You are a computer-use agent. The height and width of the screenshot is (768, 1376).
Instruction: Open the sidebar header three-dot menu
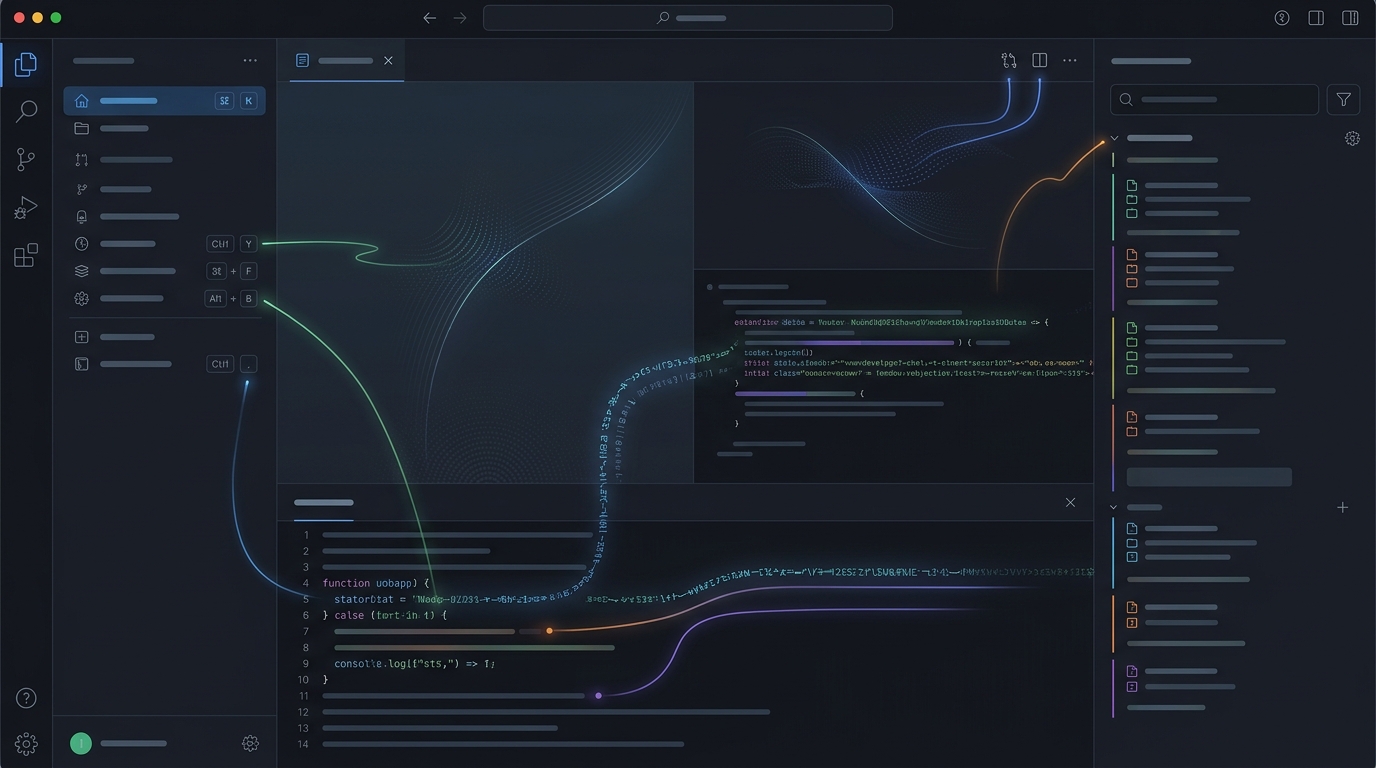pyautogui.click(x=250, y=61)
